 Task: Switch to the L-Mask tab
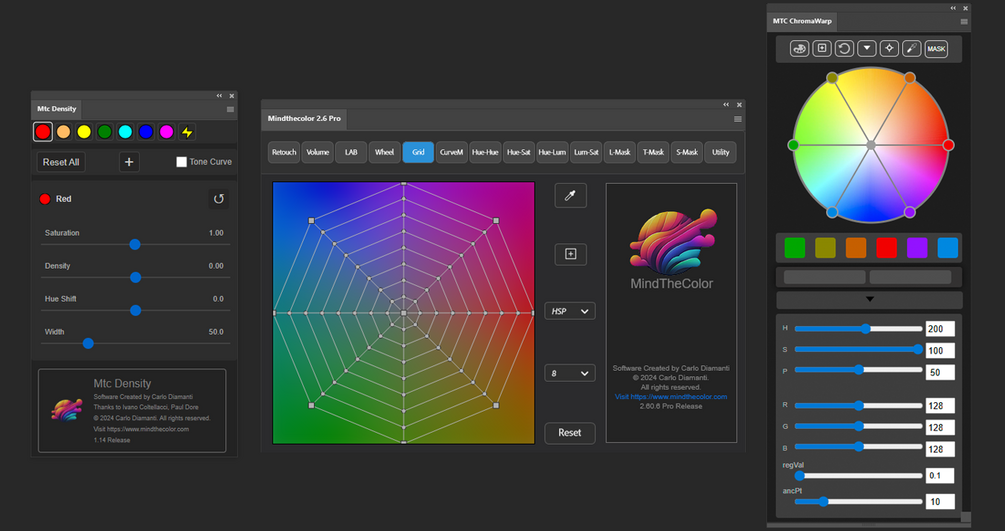(x=620, y=152)
